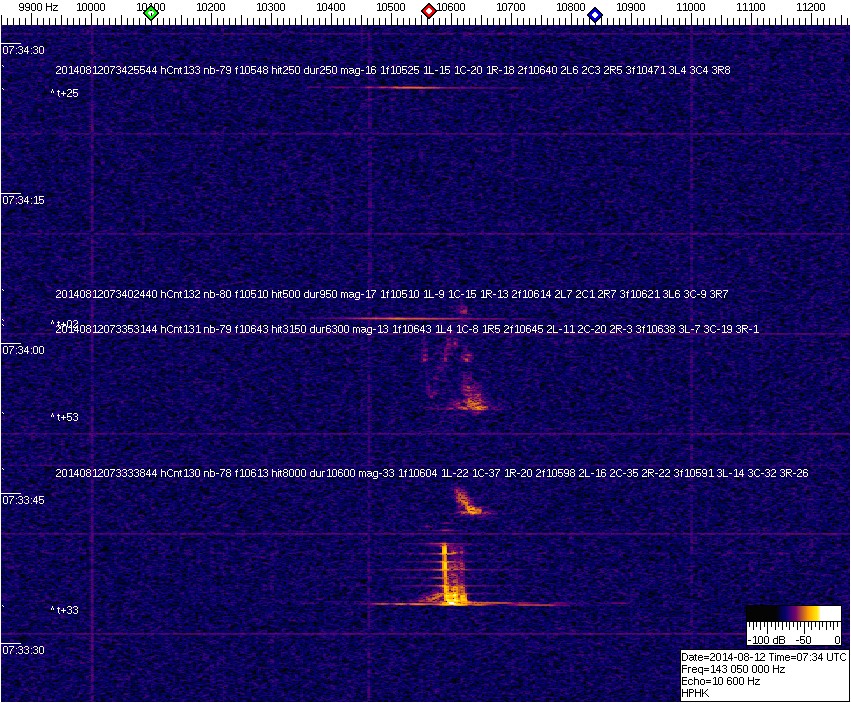Click the t+53 echo annotation

65,417
